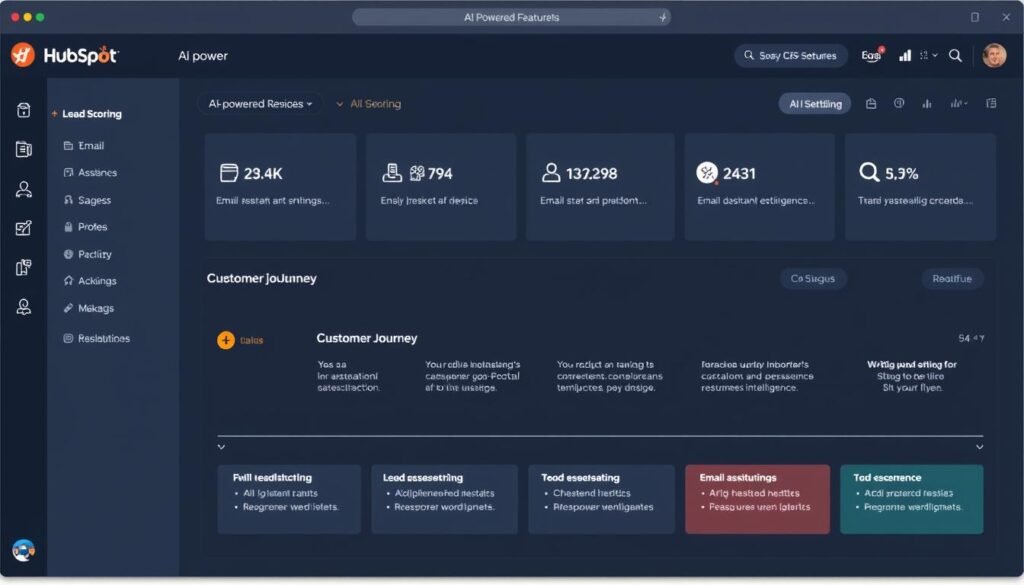
Task: Click the clipboard icon near All Settings
Action: [x=869, y=103]
